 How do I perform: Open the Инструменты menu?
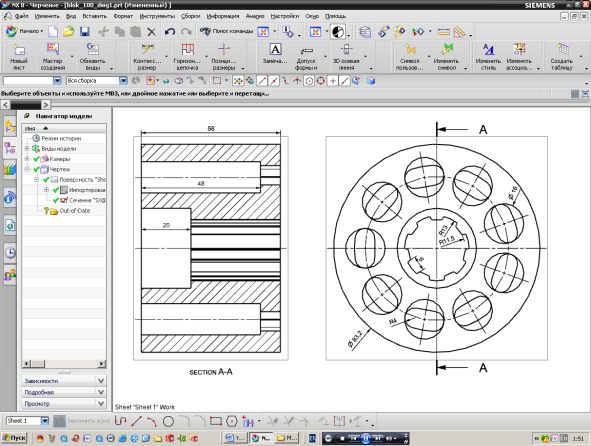click(x=157, y=16)
